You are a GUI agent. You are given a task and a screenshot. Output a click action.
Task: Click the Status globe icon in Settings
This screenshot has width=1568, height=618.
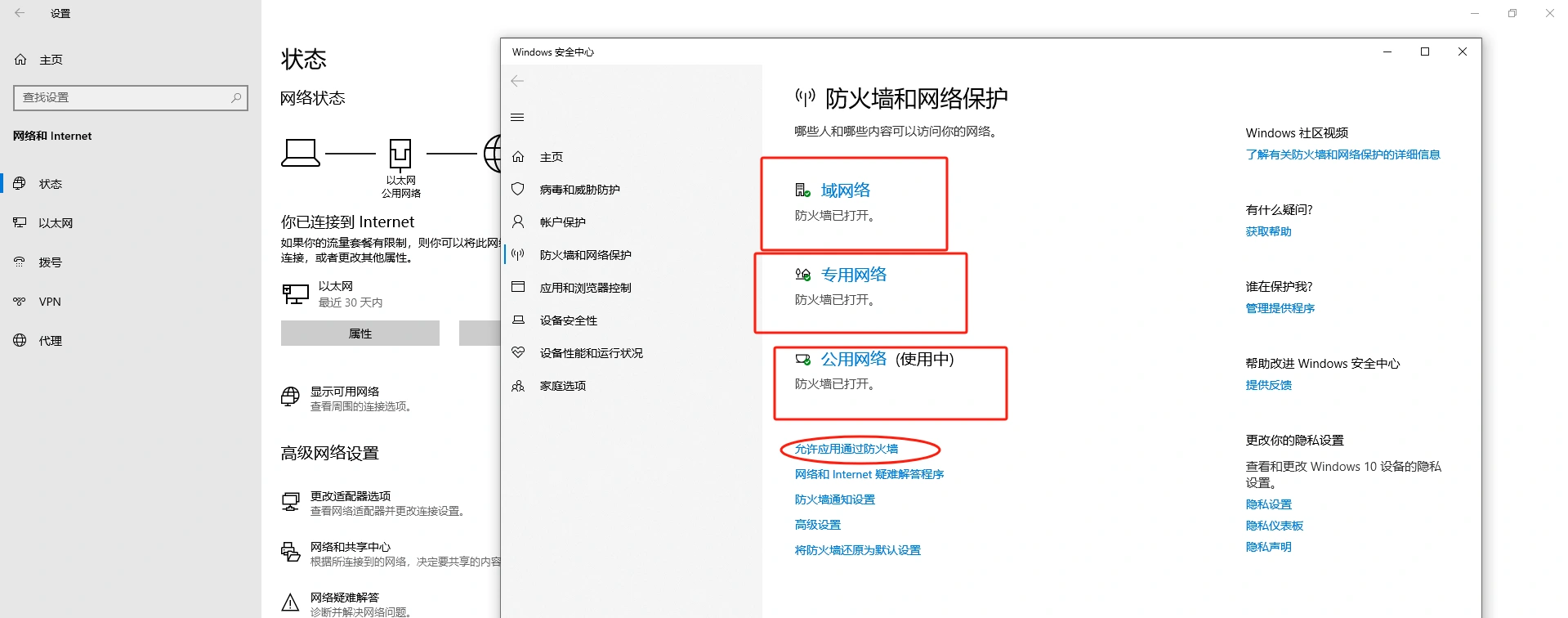coord(20,184)
